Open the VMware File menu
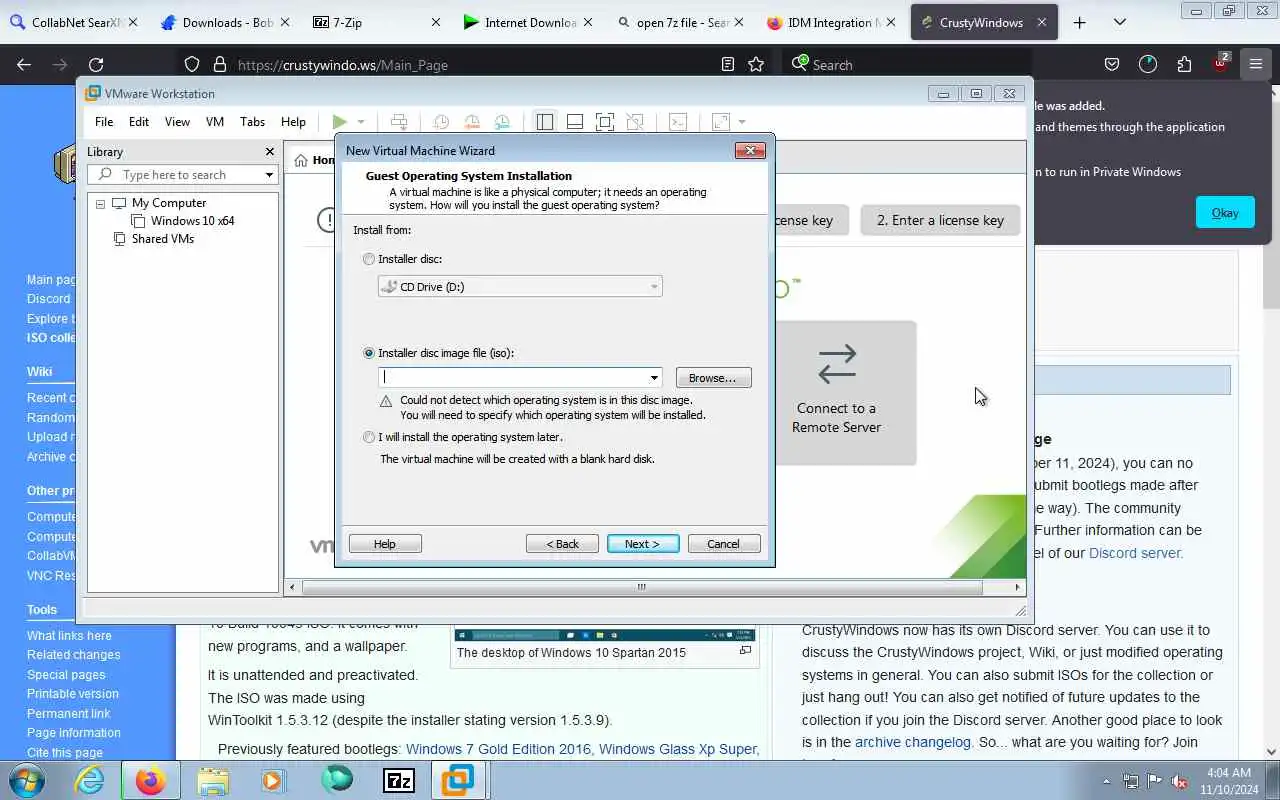Screen dimensions: 1280x800 [104, 122]
